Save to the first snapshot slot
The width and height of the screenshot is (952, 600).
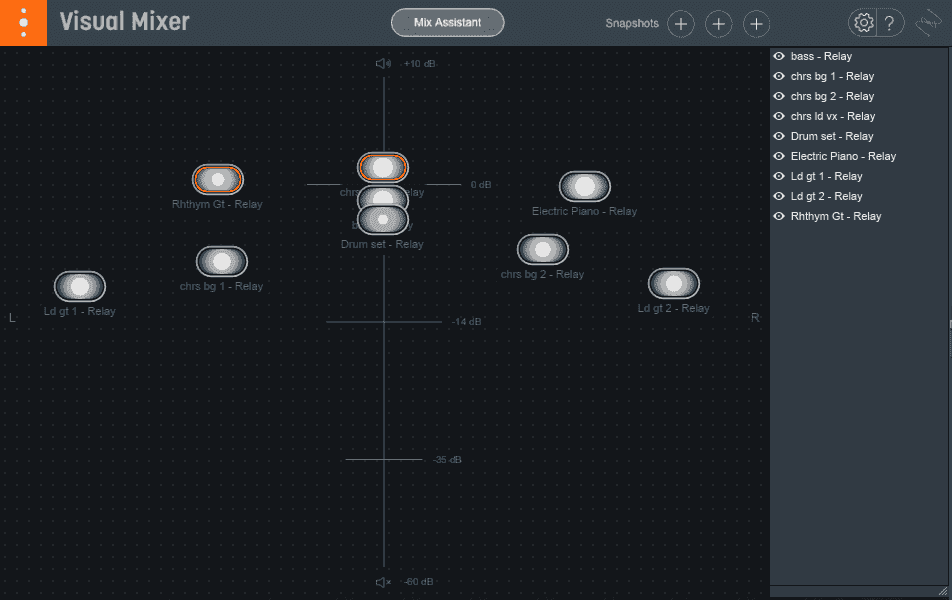681,24
